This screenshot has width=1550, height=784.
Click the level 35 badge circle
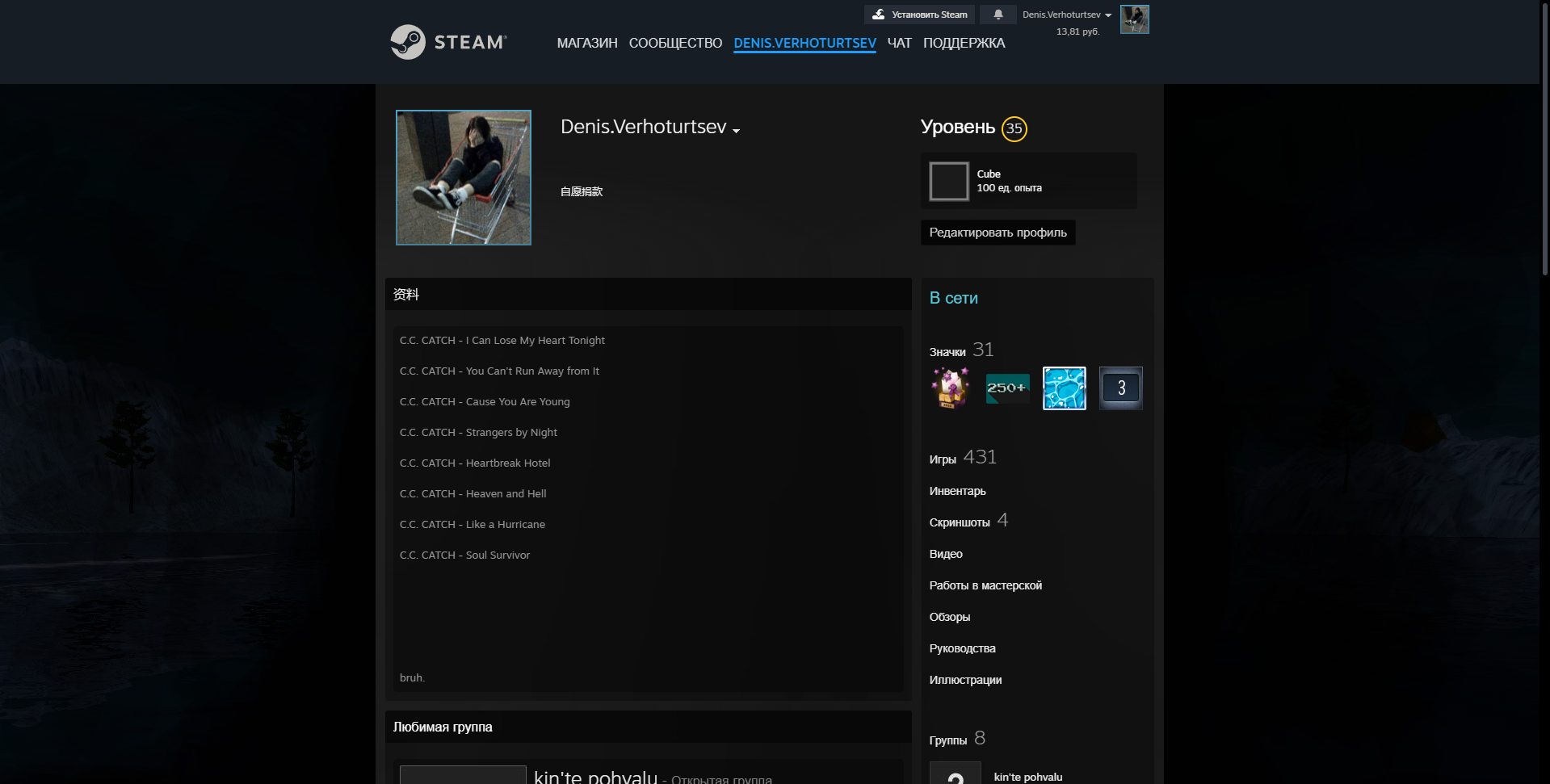(1014, 128)
